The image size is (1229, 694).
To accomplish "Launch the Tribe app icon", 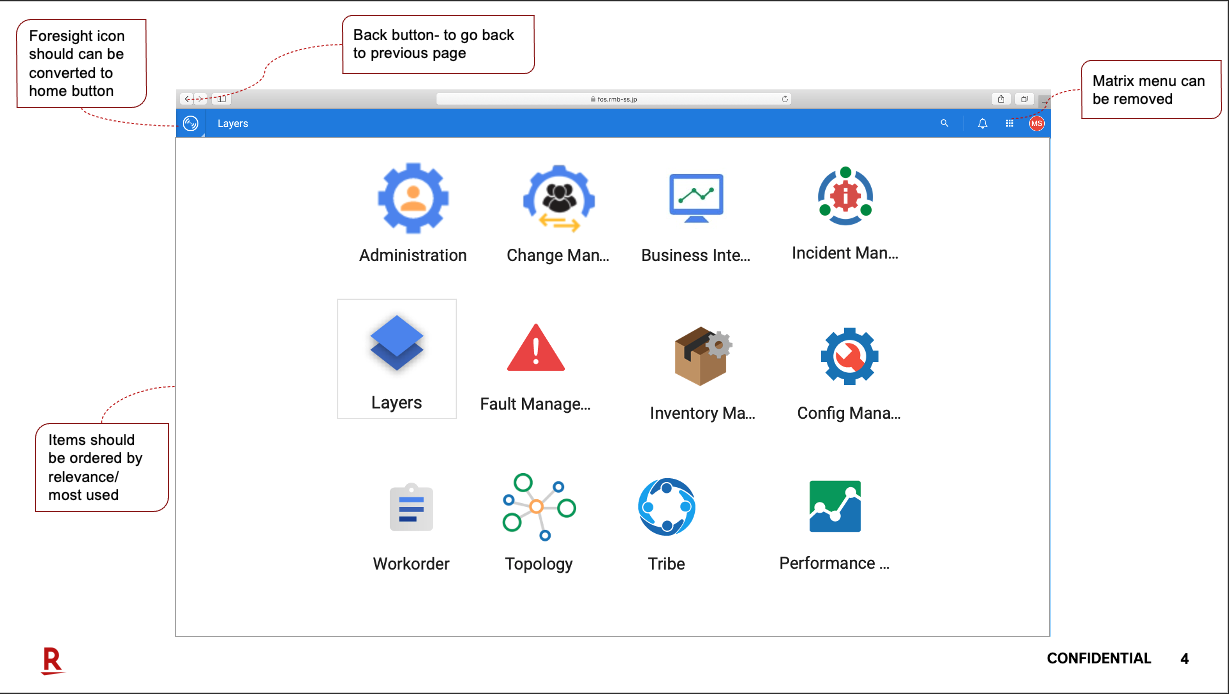I will pos(666,507).
